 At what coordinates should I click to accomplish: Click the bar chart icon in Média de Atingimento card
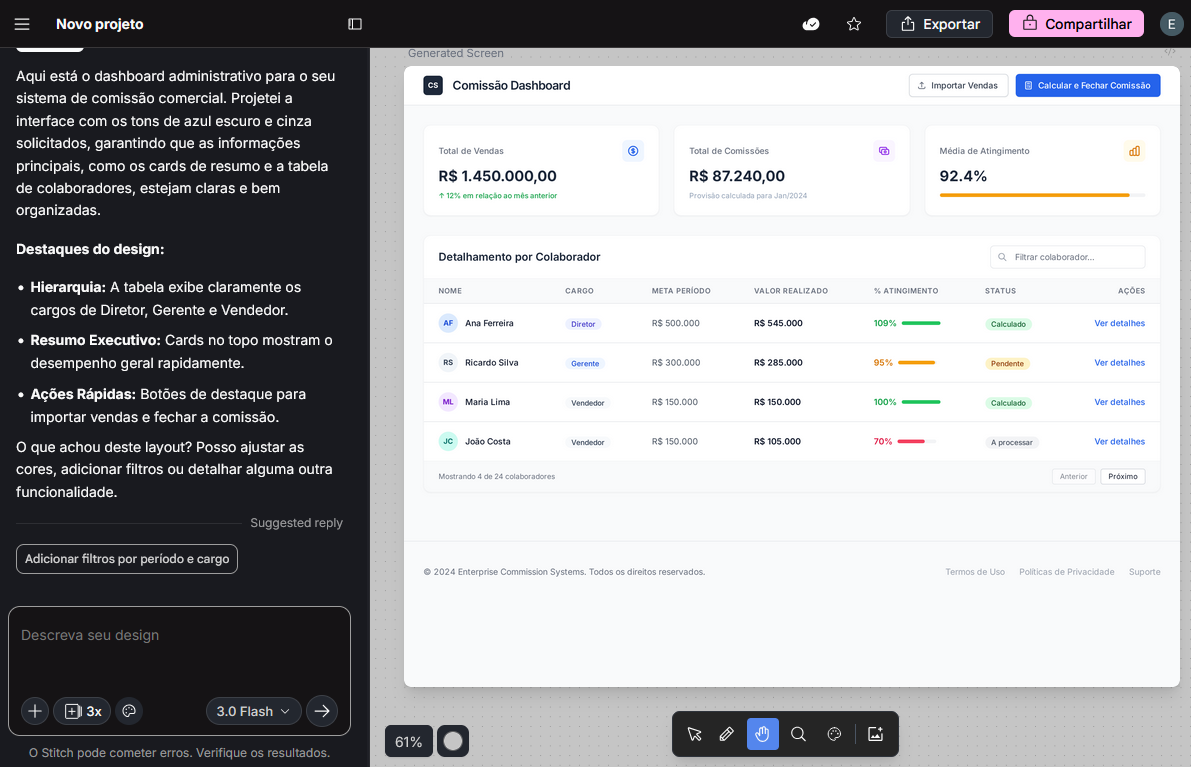[x=1134, y=150]
